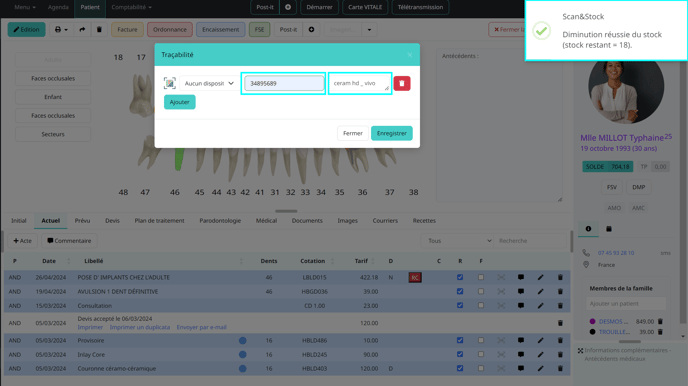Viewport: 688px width, 386px height.
Task: Toggle R checkbox for POSE D'IMPLANTS row
Action: pos(460,277)
